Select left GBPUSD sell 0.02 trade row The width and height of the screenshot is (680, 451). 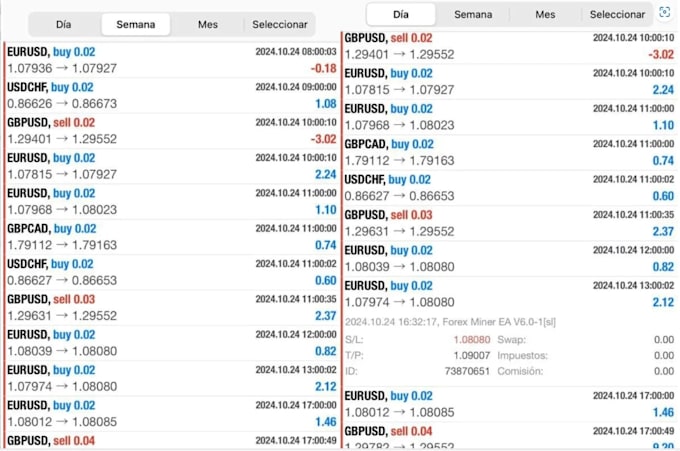click(172, 131)
